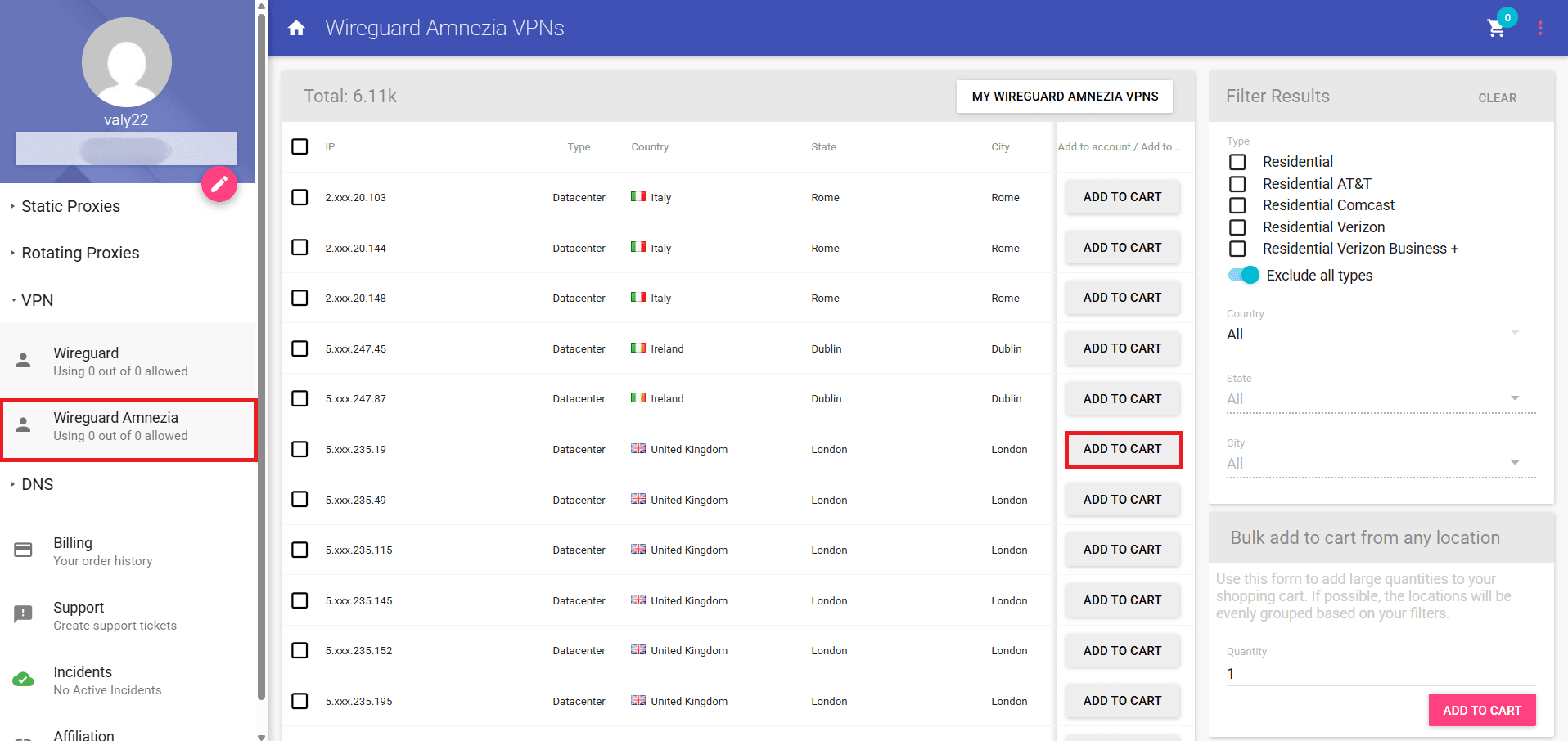
Task: Click the green Incidents checkmark icon
Action: (23, 679)
